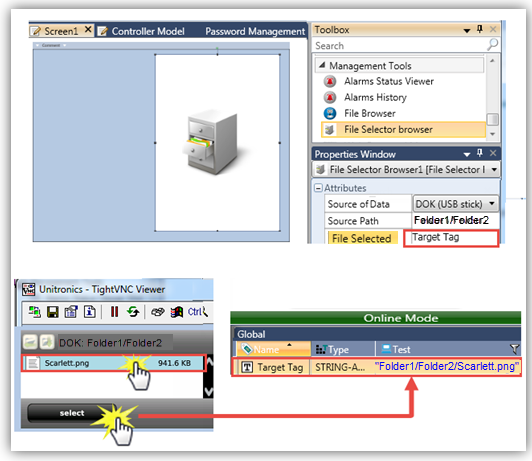532x461 pixels.
Task: Select the Alarms Status Viewer tool
Action: (389, 81)
